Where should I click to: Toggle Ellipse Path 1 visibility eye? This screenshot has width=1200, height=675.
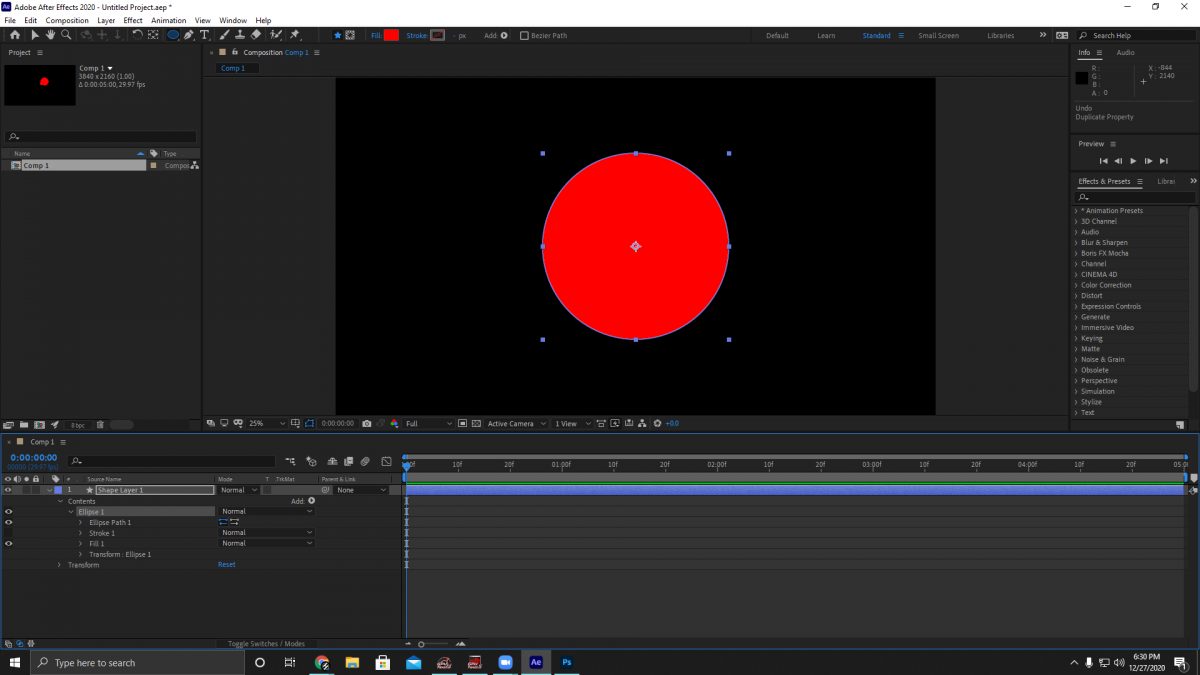8,522
